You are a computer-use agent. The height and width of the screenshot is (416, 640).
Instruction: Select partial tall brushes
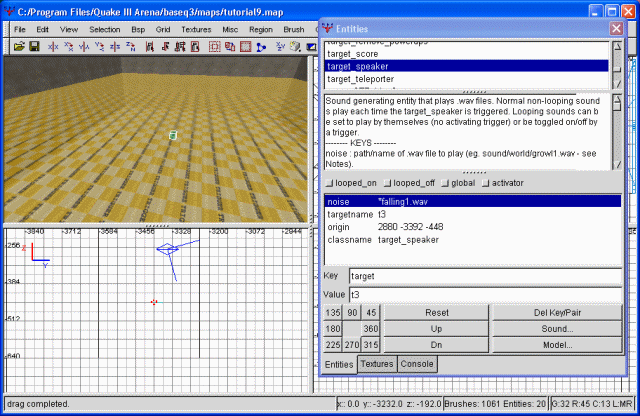point(180,47)
